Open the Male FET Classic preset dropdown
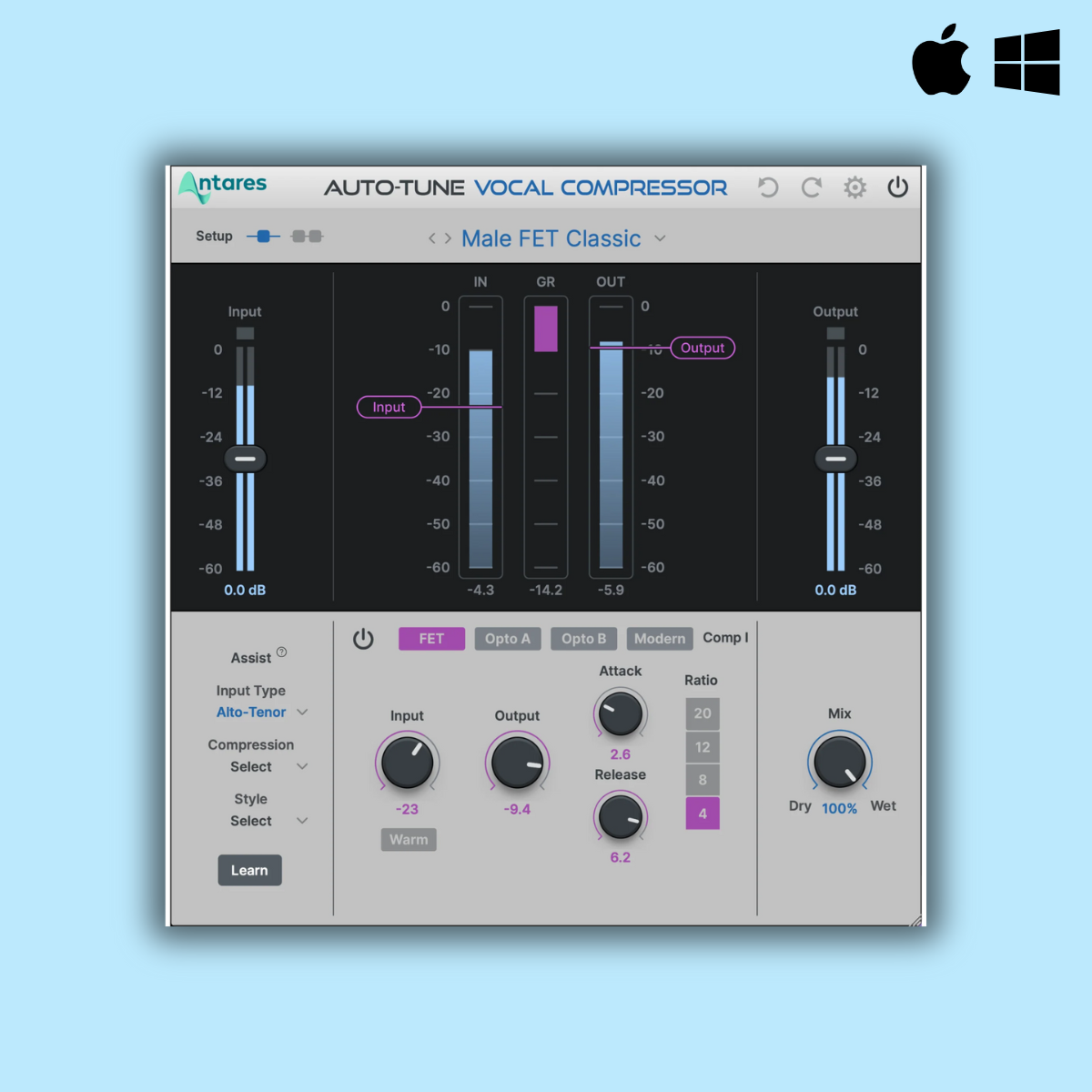1092x1092 pixels. (x=564, y=238)
